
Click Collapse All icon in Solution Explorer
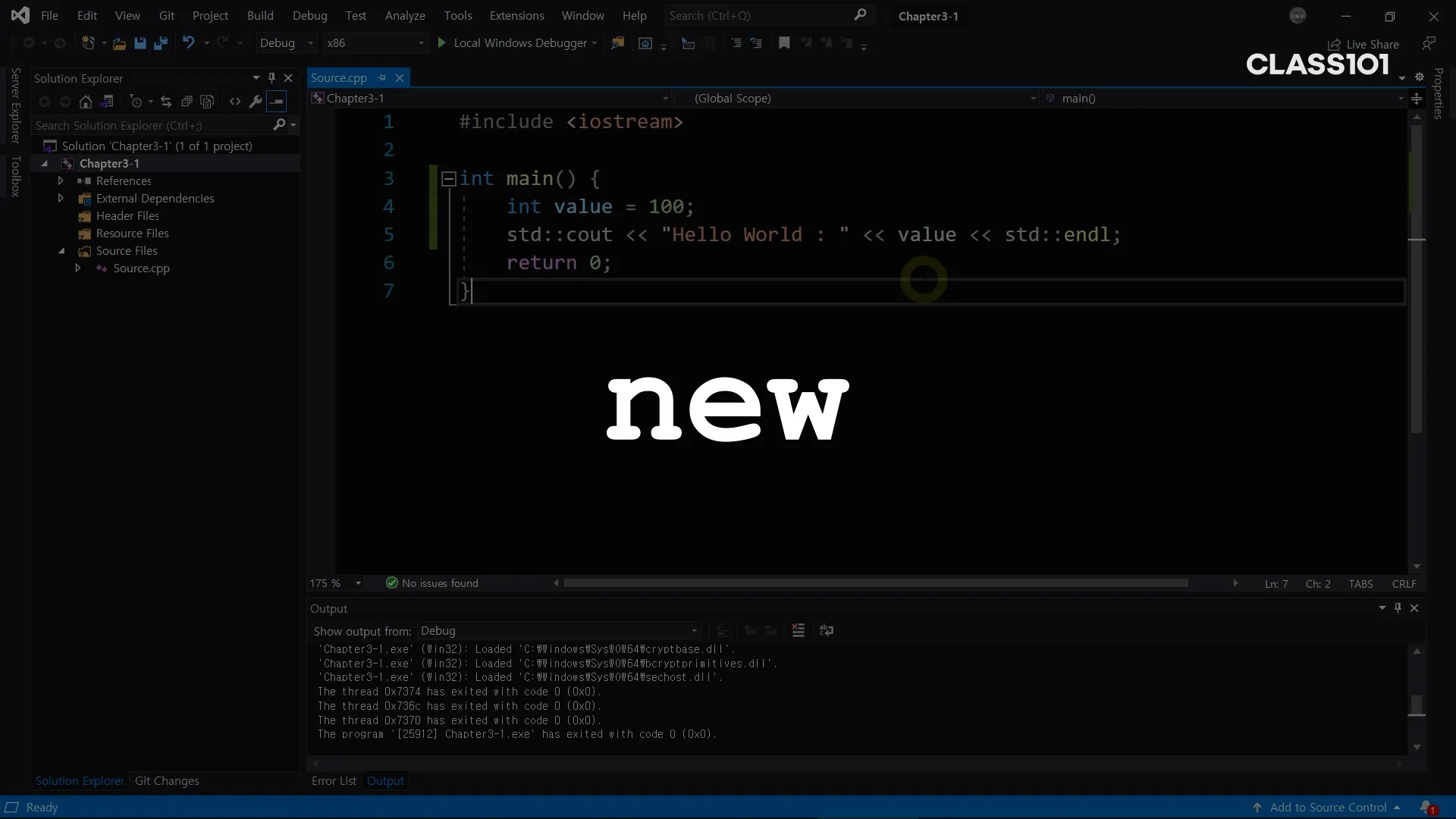coord(187,102)
